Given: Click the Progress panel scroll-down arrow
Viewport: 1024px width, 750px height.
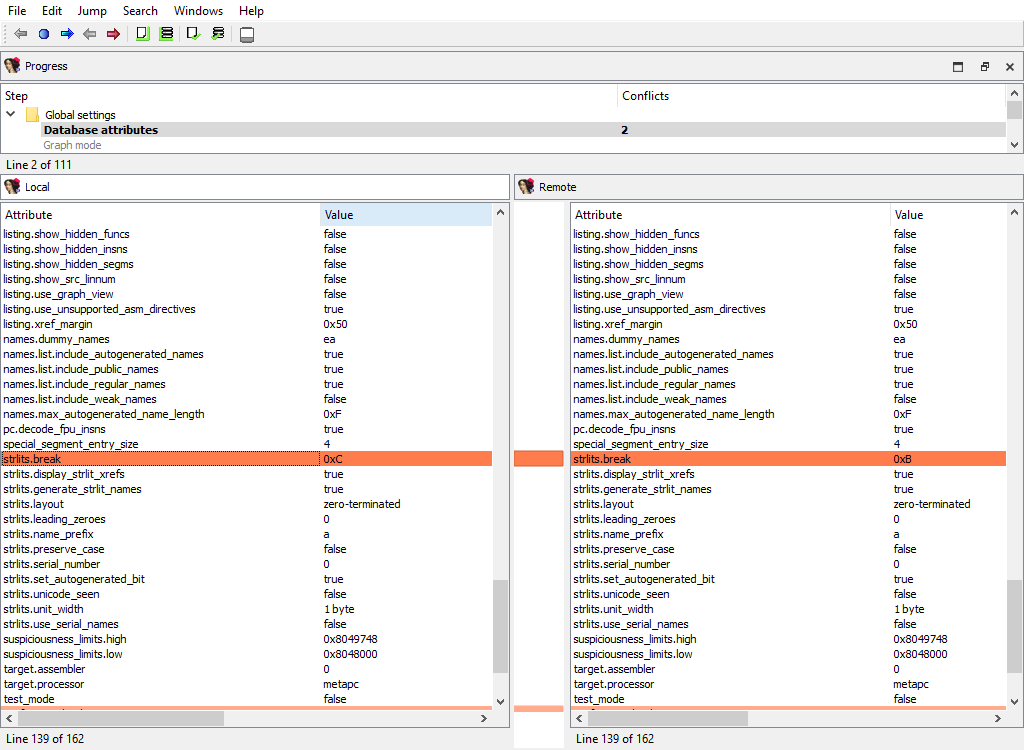Looking at the screenshot, I should click(x=1014, y=145).
